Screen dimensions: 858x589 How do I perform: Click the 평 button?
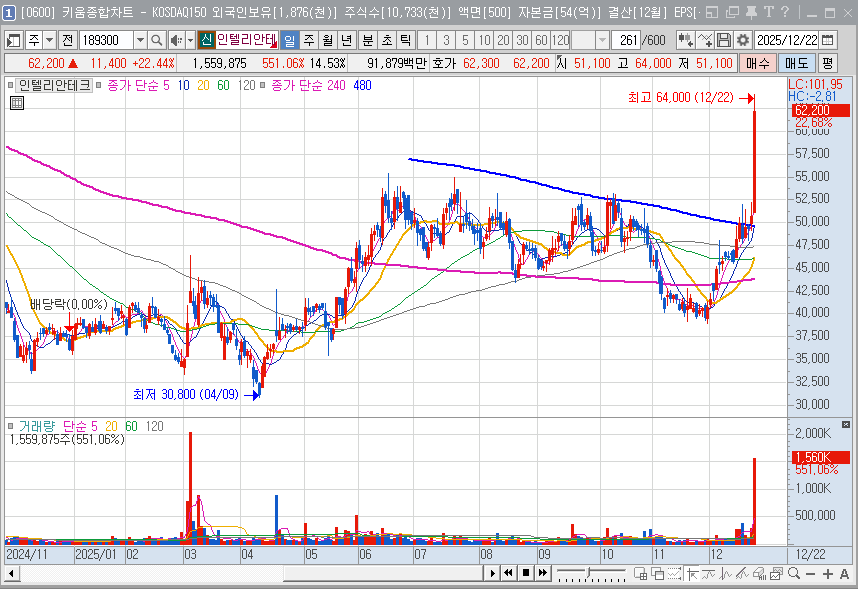point(827,63)
